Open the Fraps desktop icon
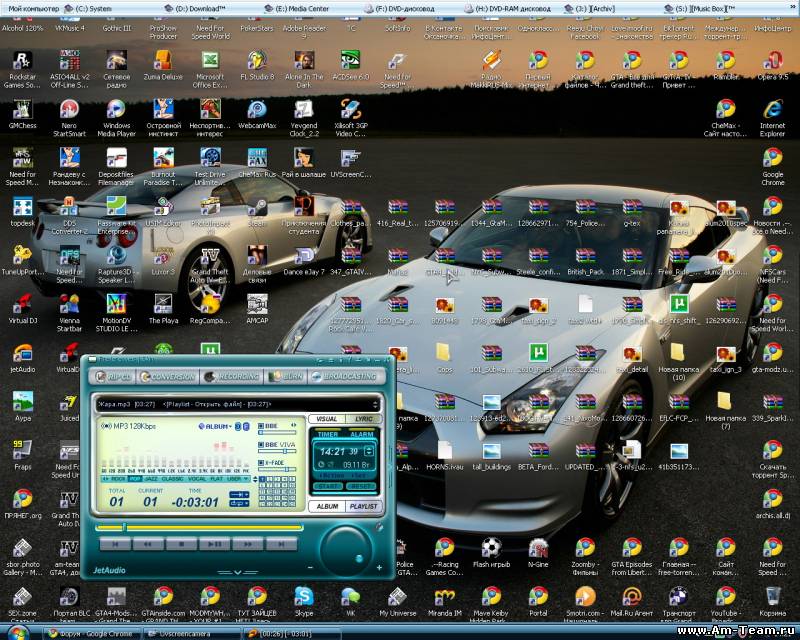 [22, 455]
